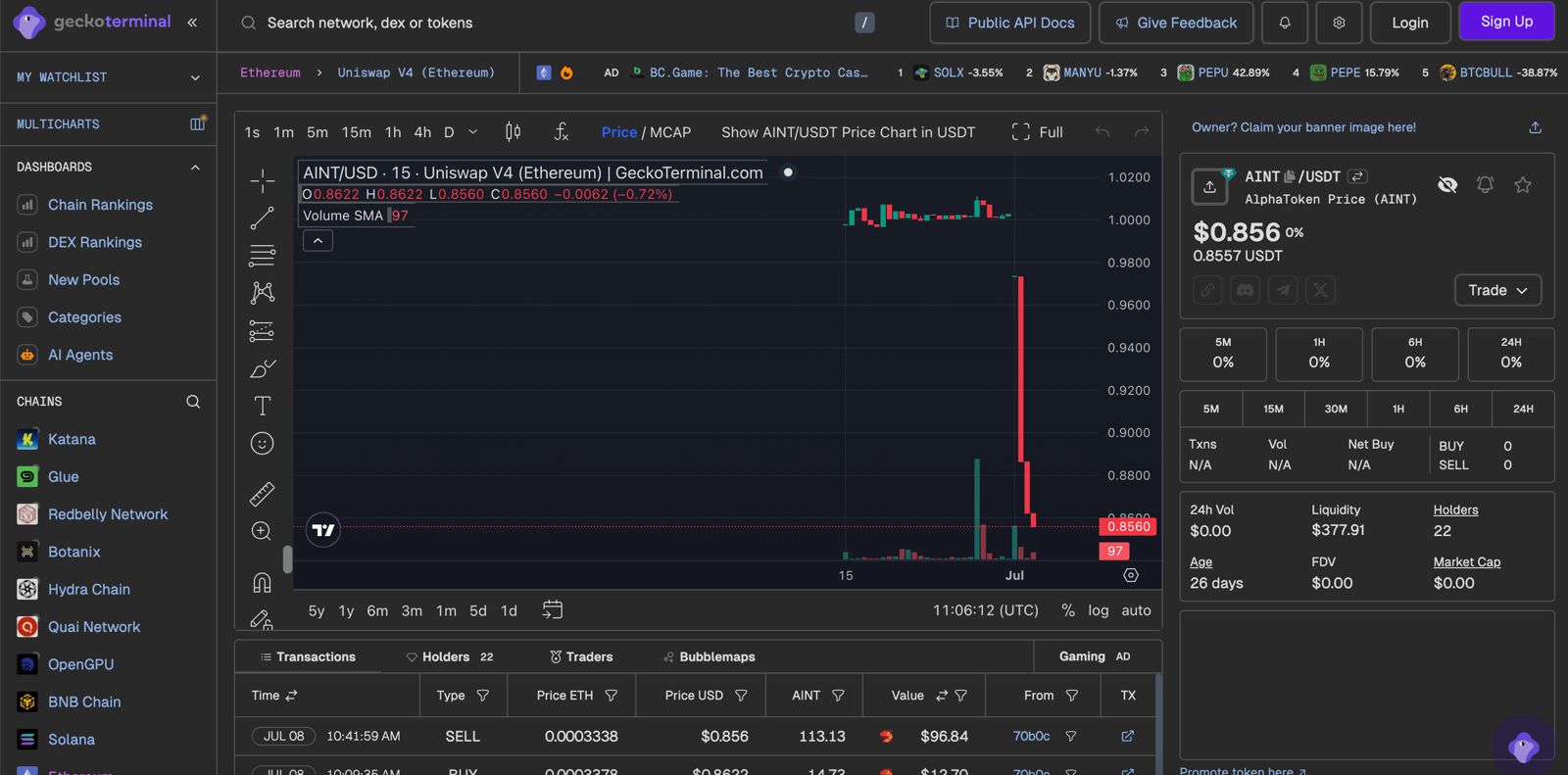Screen dimensions: 1568x775
Task: Collapse indicator legend chevron
Action: point(318,240)
